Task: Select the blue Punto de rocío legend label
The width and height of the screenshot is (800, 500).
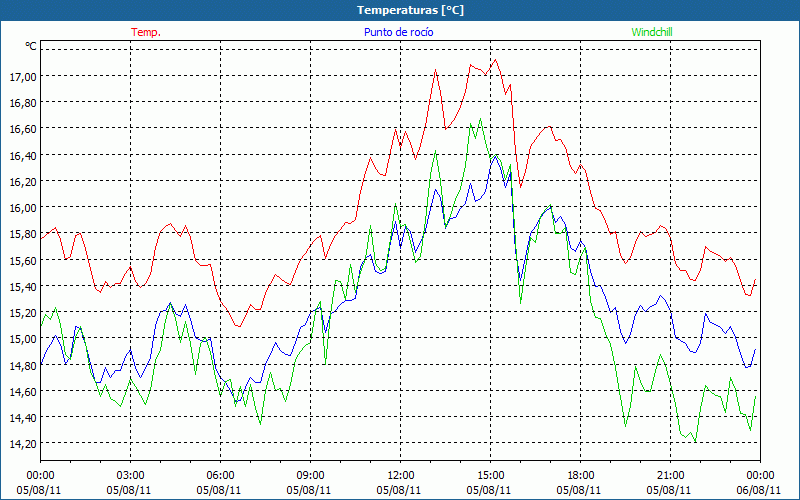Action: click(398, 32)
